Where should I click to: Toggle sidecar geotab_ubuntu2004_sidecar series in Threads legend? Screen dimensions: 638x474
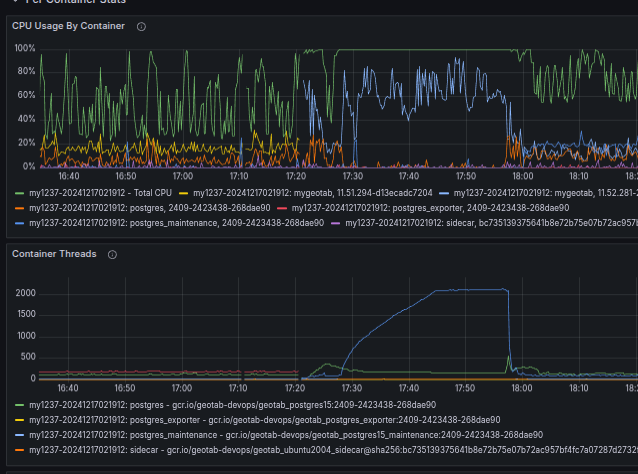[333, 450]
